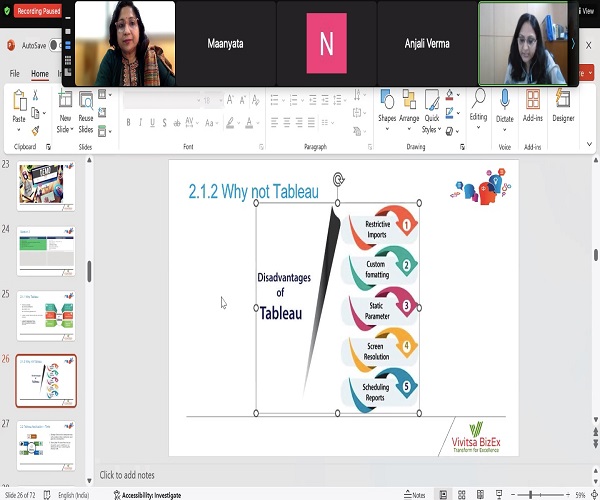Screen dimensions: 600x500
Task: Clear all formatting icon
Action: pyautogui.click(x=256, y=100)
